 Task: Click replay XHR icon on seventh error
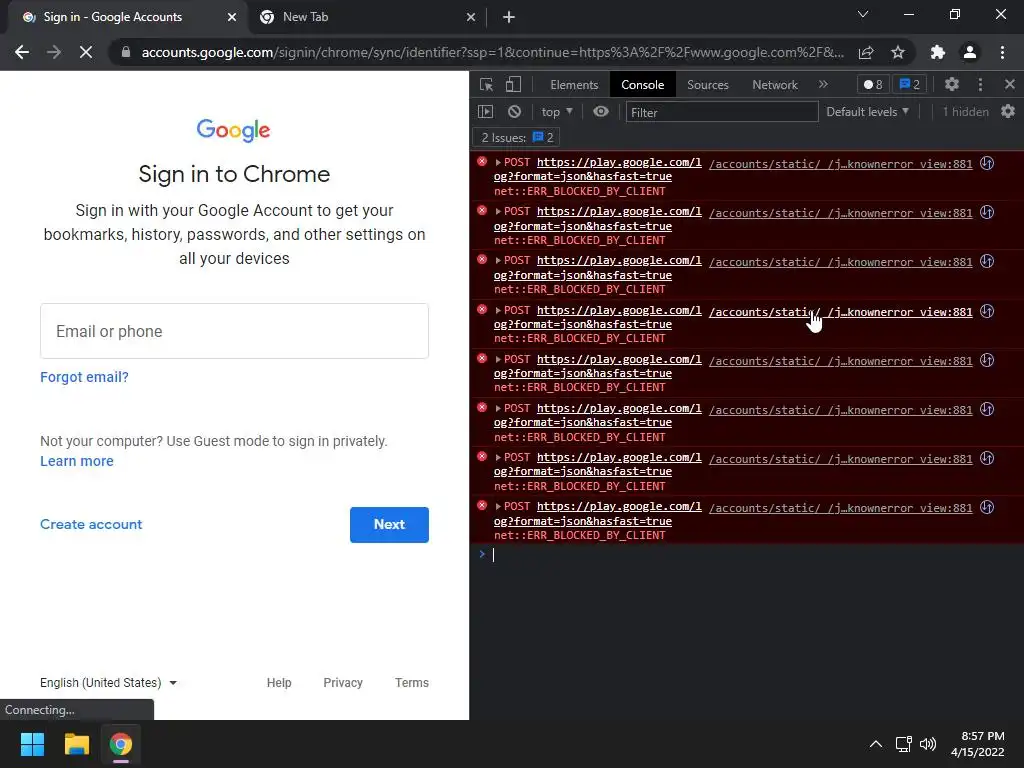(987, 458)
